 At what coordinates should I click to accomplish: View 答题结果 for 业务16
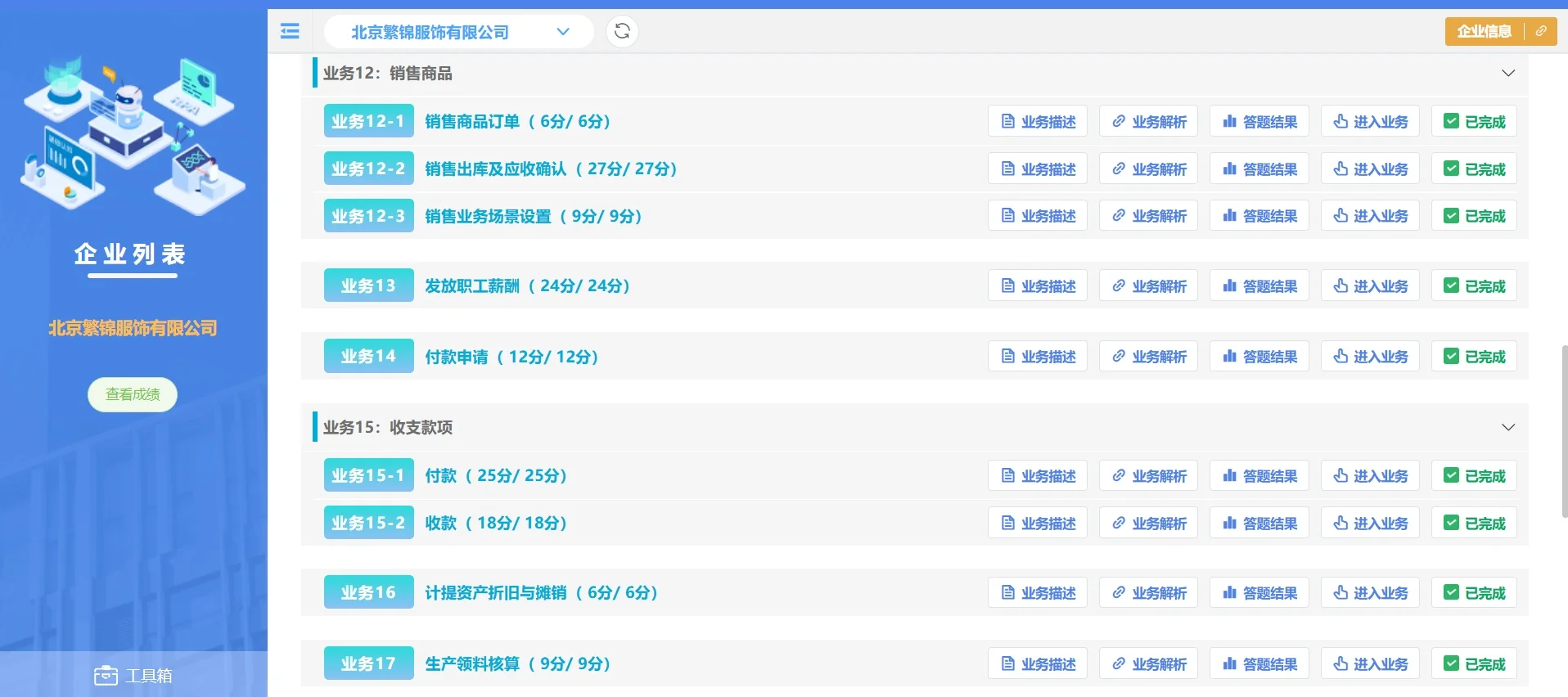tap(1259, 592)
